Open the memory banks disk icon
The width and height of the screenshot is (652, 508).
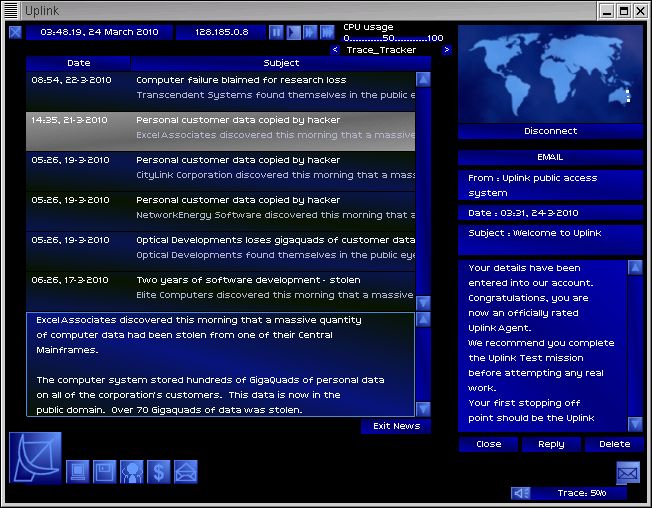[x=104, y=472]
